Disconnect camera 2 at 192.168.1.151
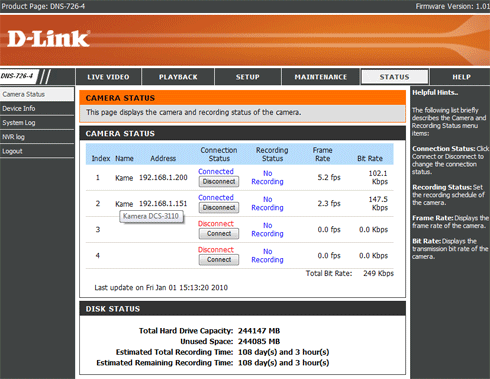The width and height of the screenshot is (490, 379). (219, 208)
